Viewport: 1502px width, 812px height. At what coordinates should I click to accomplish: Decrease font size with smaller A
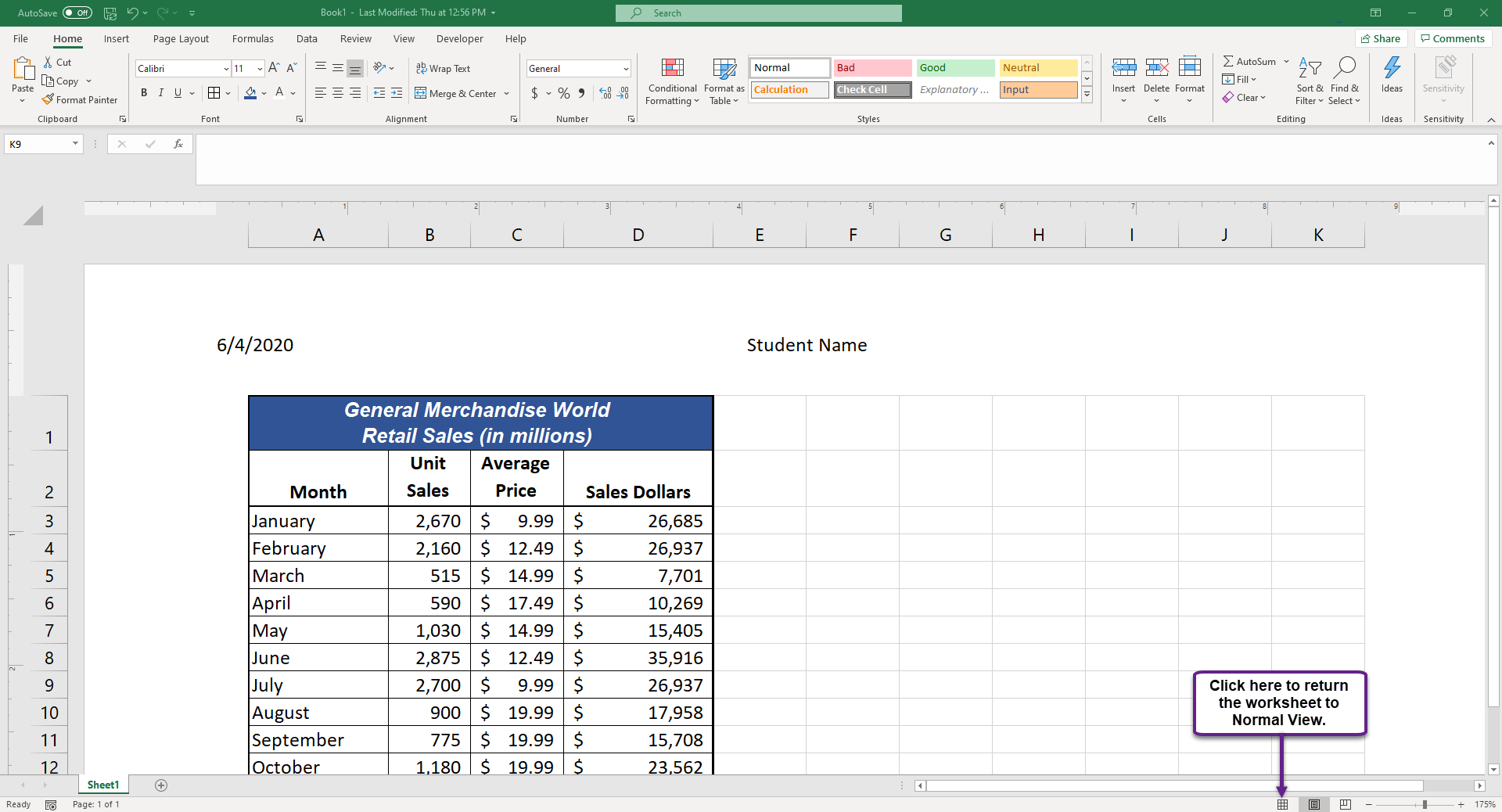pyautogui.click(x=291, y=68)
